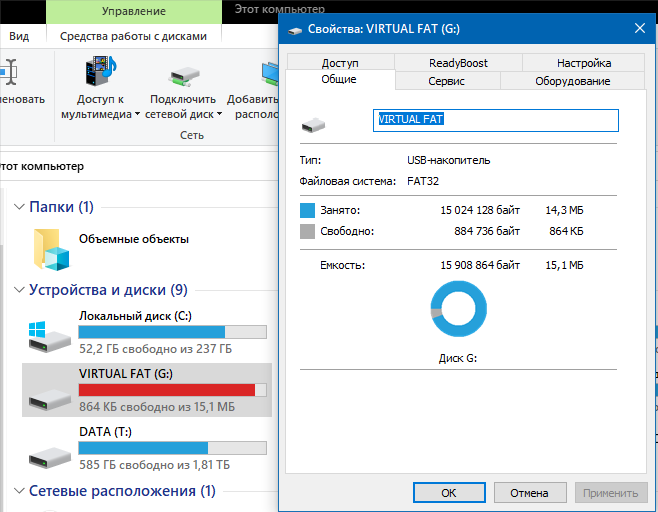Click the 'Сеть' ribbon group label
658x512 pixels.
pos(192,135)
